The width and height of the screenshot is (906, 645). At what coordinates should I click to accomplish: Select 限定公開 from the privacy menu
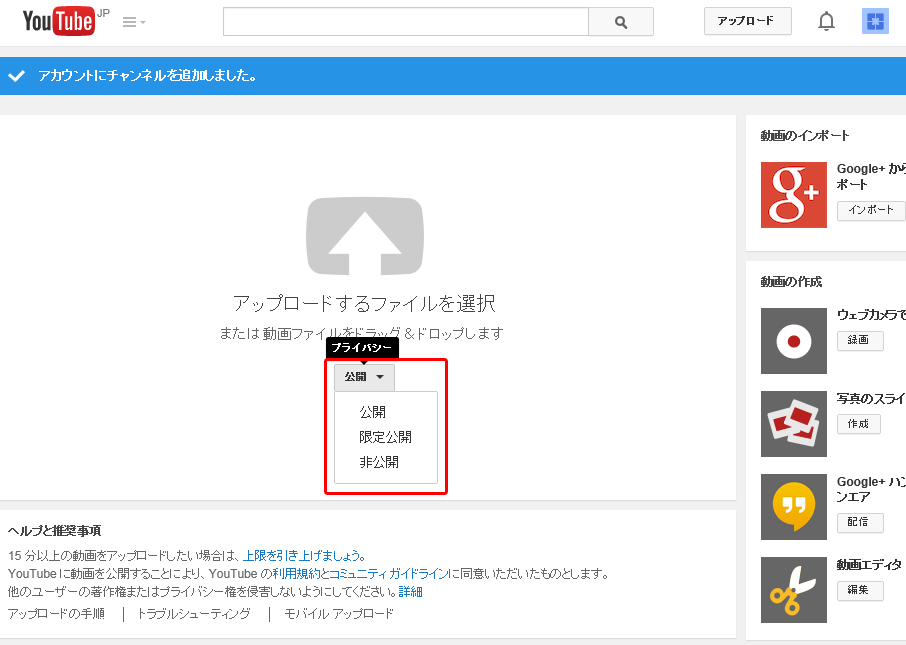click(385, 437)
